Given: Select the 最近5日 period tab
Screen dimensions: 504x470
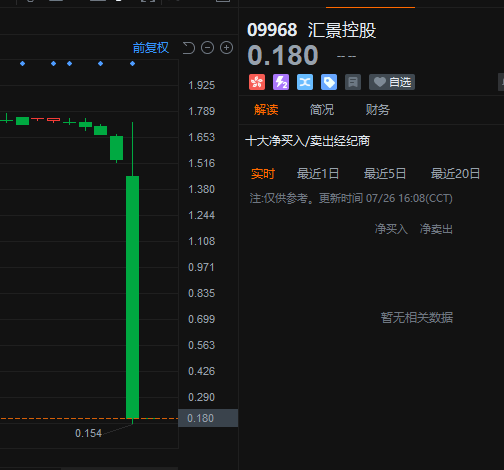Looking at the screenshot, I should point(385,174).
